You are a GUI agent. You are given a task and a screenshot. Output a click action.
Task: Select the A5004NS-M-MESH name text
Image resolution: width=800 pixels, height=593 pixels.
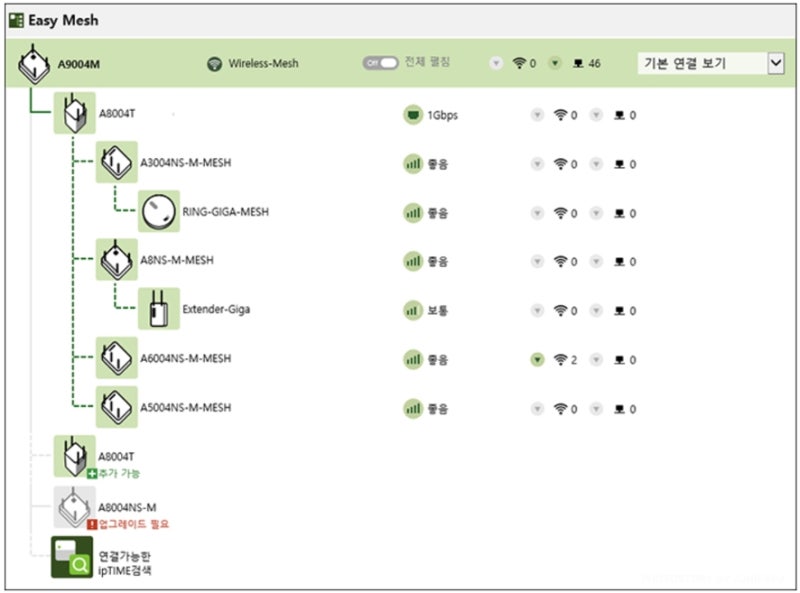[x=186, y=407]
